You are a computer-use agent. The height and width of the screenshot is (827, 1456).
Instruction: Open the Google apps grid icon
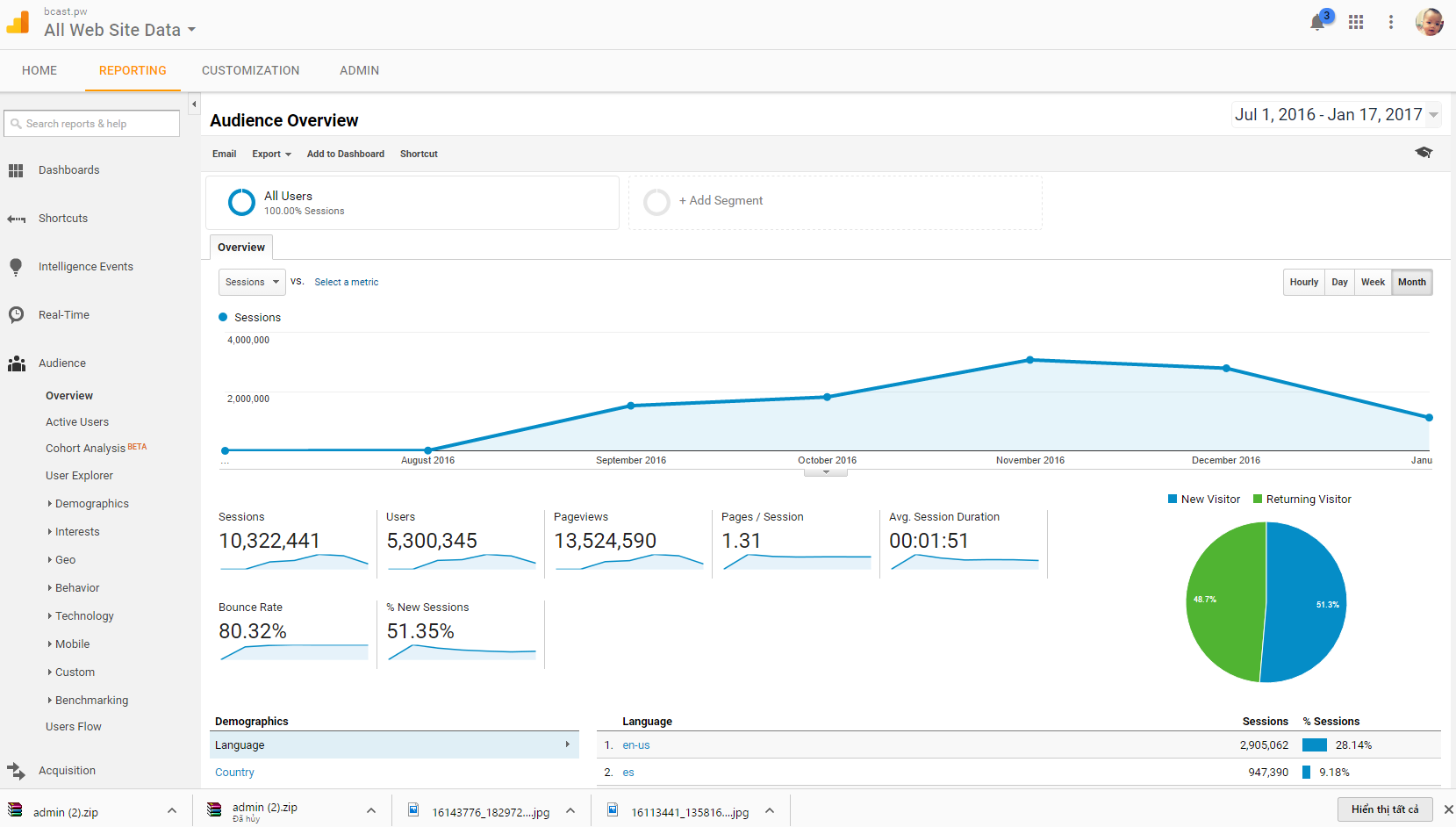[x=1356, y=23]
